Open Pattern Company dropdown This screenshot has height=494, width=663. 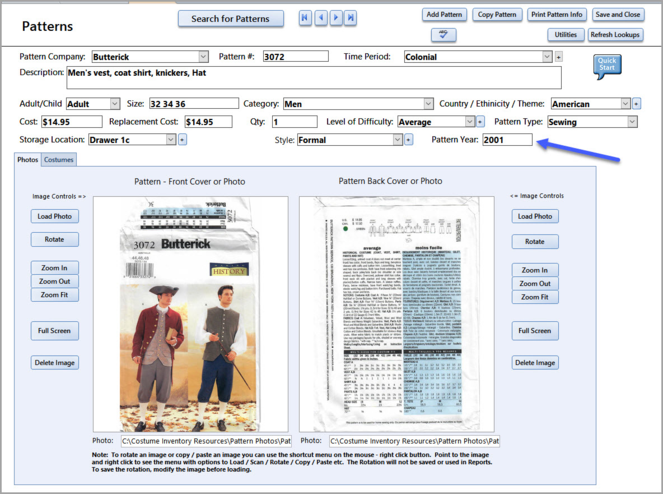coord(203,57)
